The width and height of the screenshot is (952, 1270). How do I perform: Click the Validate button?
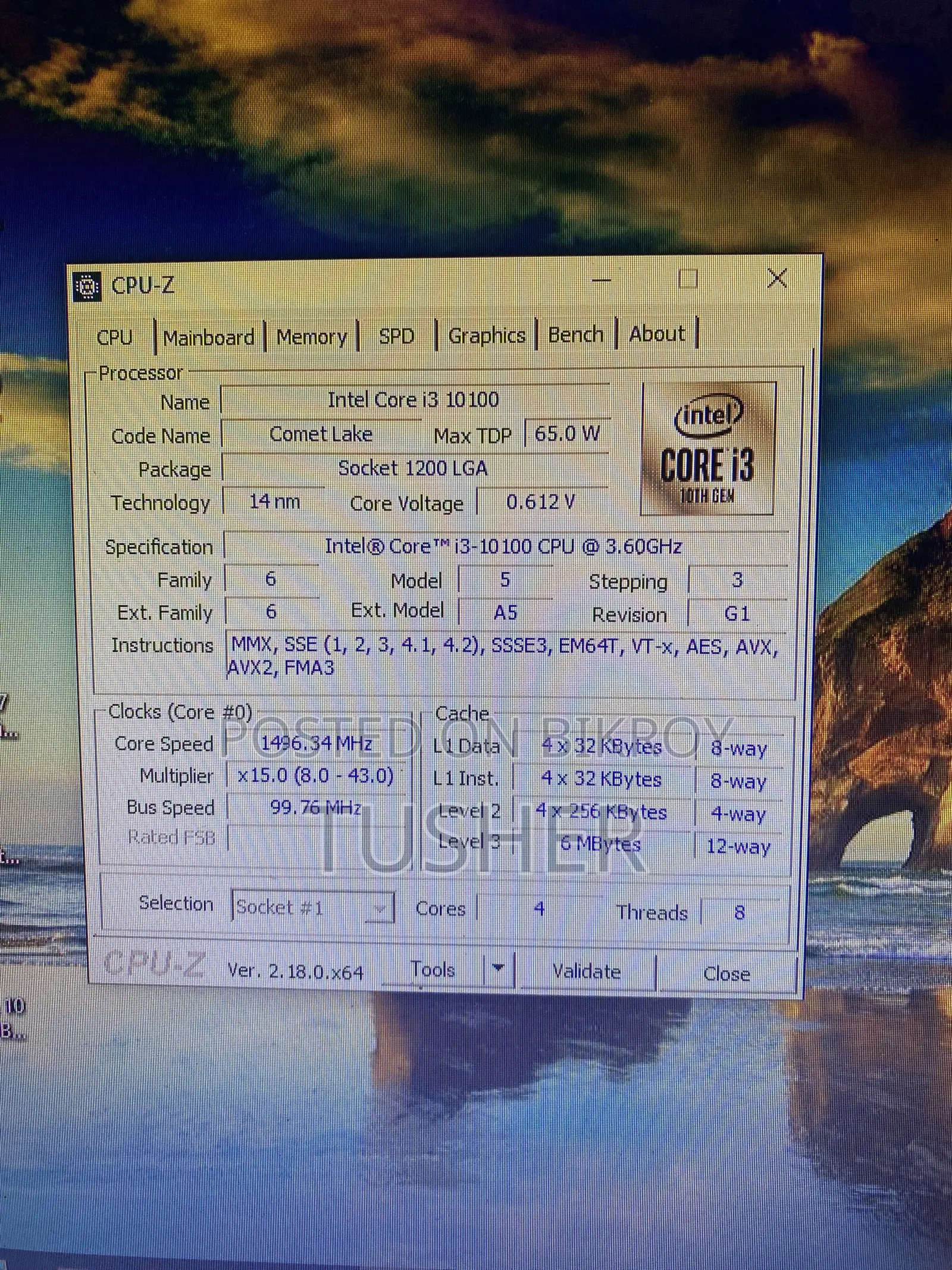point(587,971)
